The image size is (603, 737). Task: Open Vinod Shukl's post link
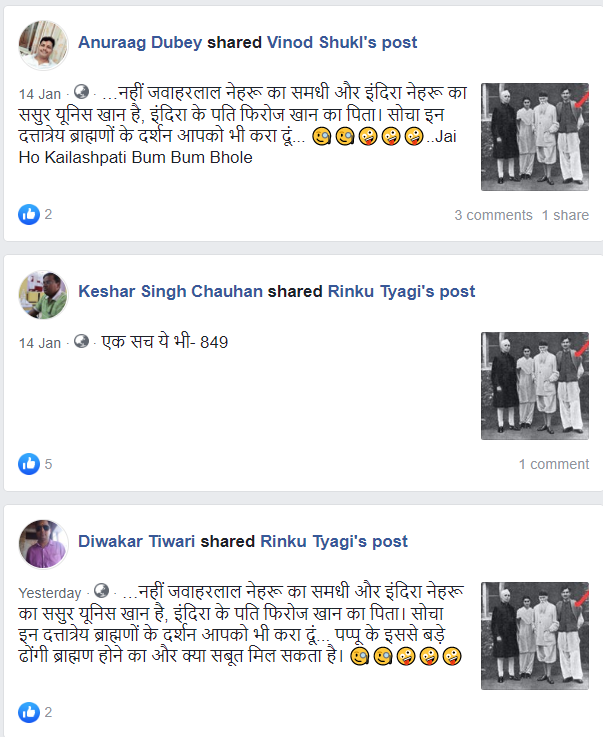(342, 42)
